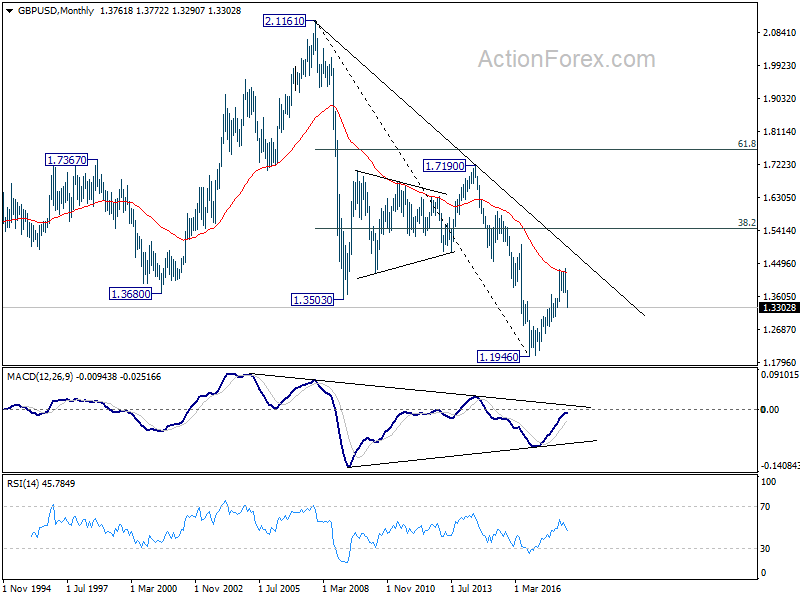Select the 2.11610 peak price label

[285, 21]
